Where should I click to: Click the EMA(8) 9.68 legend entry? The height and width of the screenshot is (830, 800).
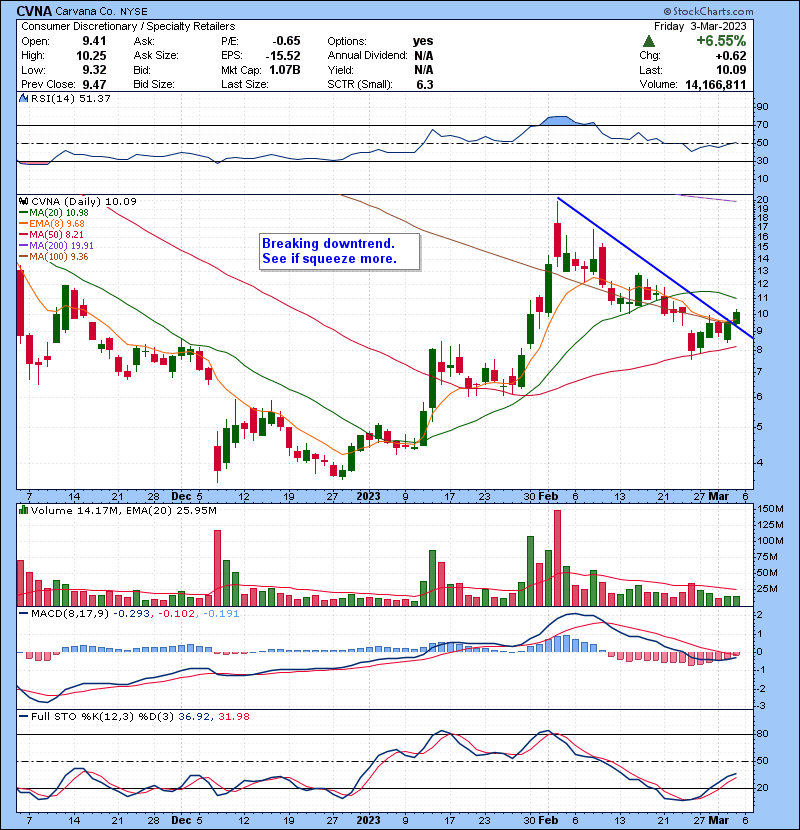tap(52, 223)
